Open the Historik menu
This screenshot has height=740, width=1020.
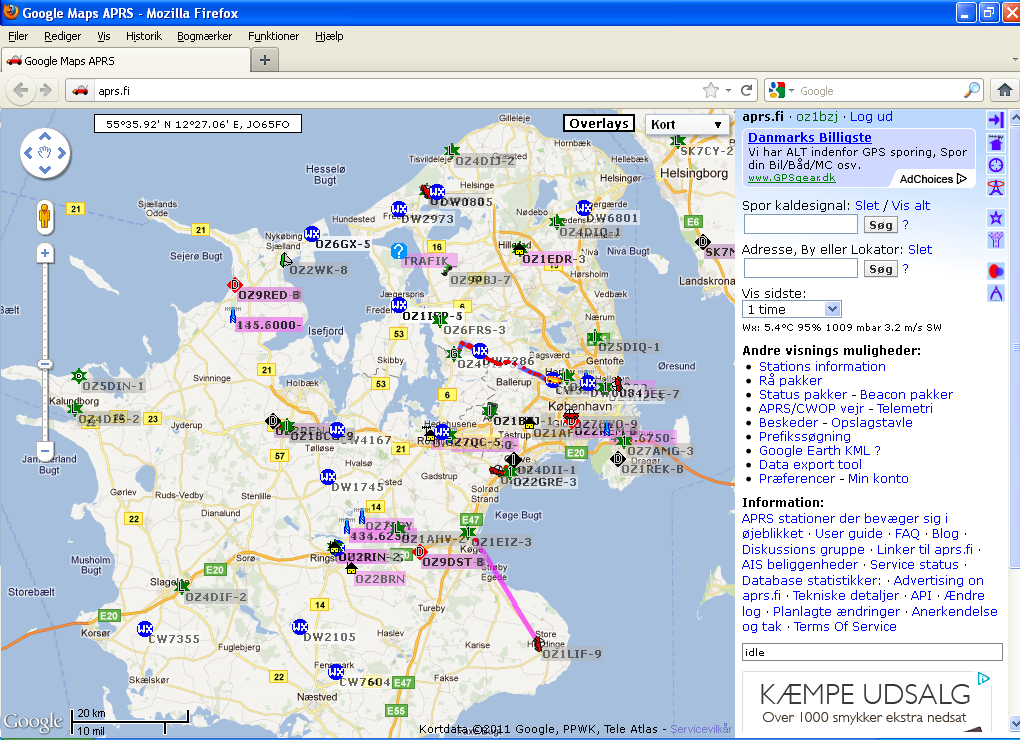point(144,36)
